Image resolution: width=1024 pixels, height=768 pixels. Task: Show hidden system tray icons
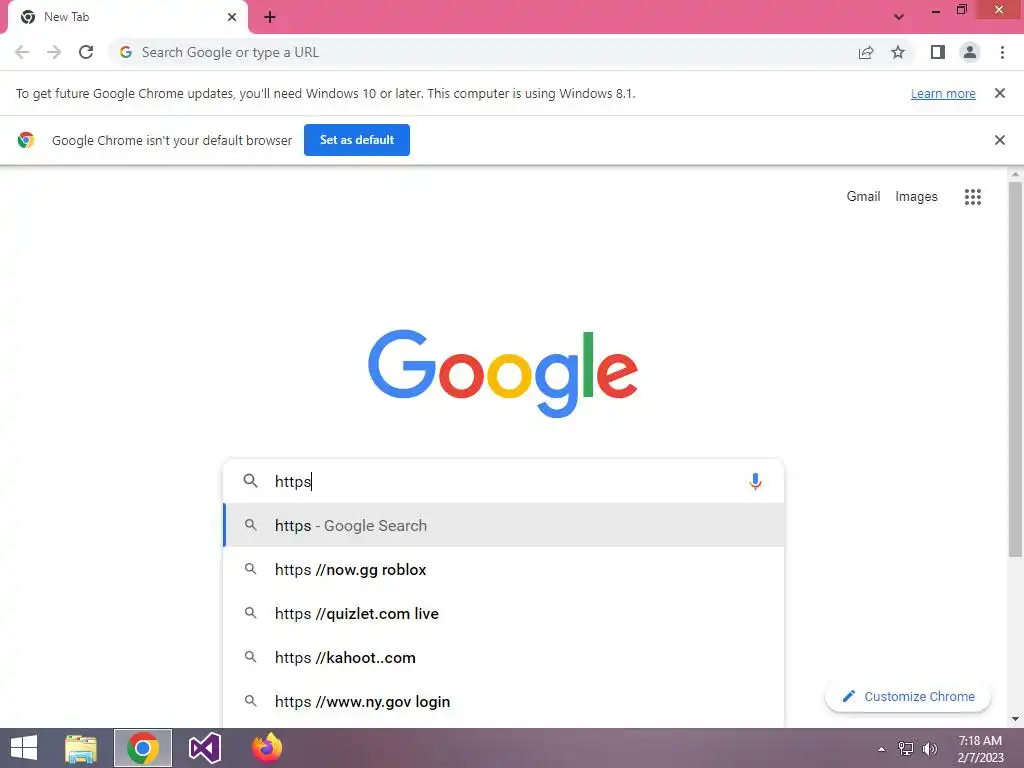881,749
